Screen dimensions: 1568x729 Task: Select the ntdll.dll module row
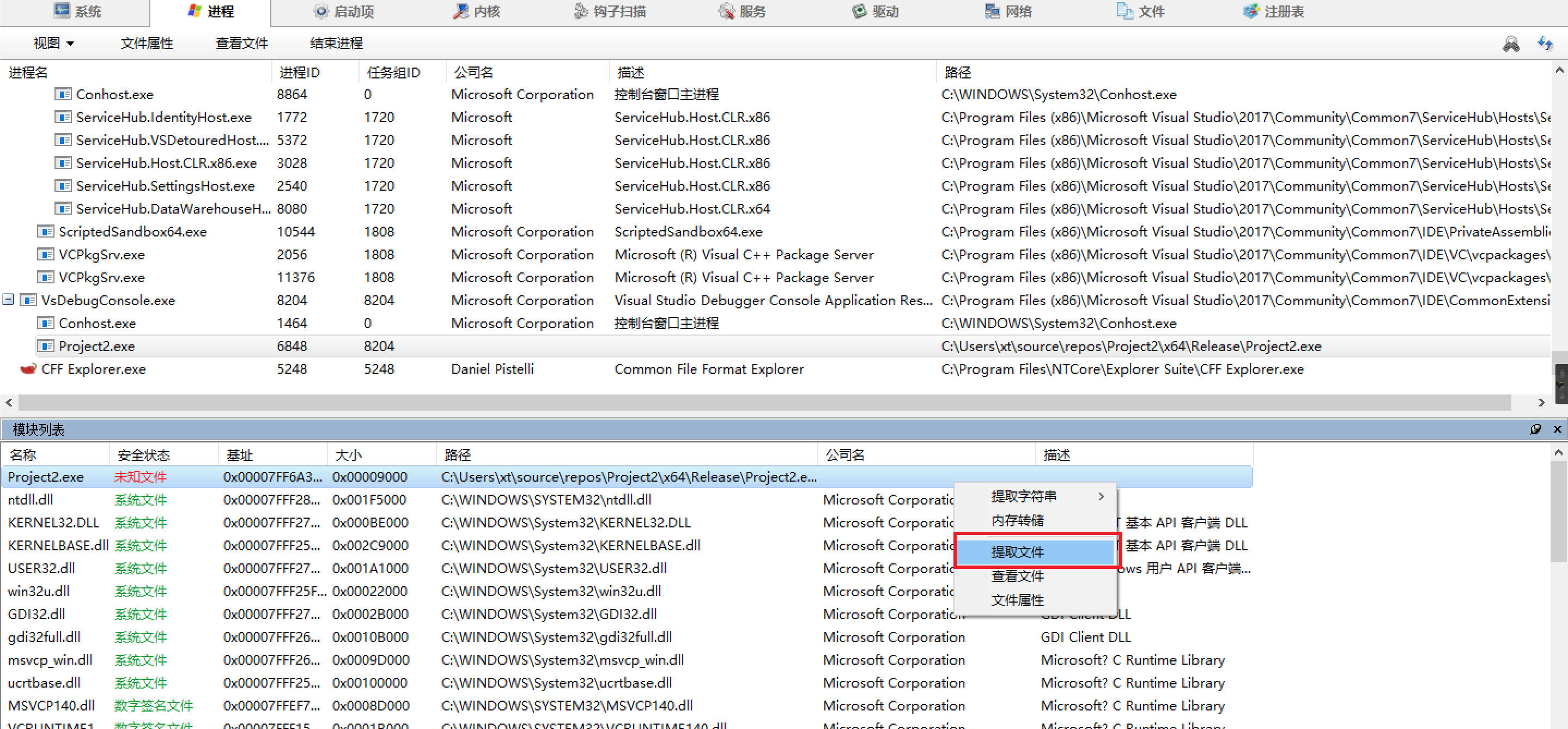click(x=627, y=500)
